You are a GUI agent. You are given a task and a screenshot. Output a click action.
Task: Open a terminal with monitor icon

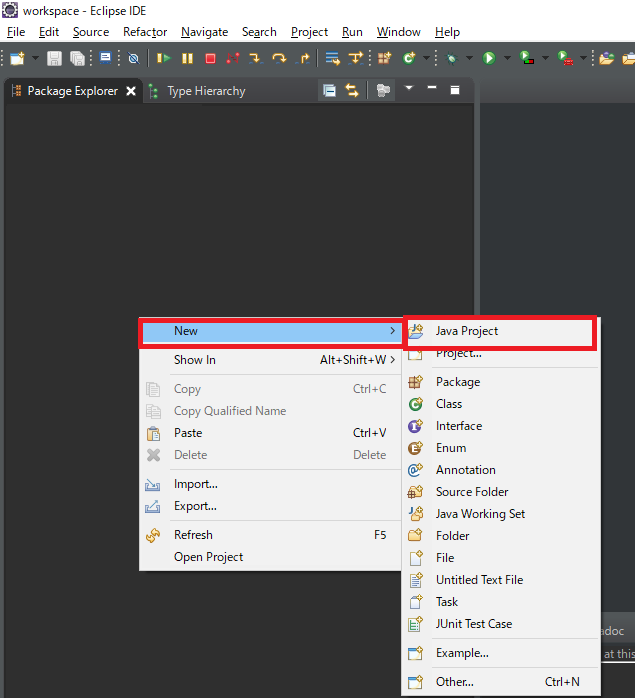[105, 58]
